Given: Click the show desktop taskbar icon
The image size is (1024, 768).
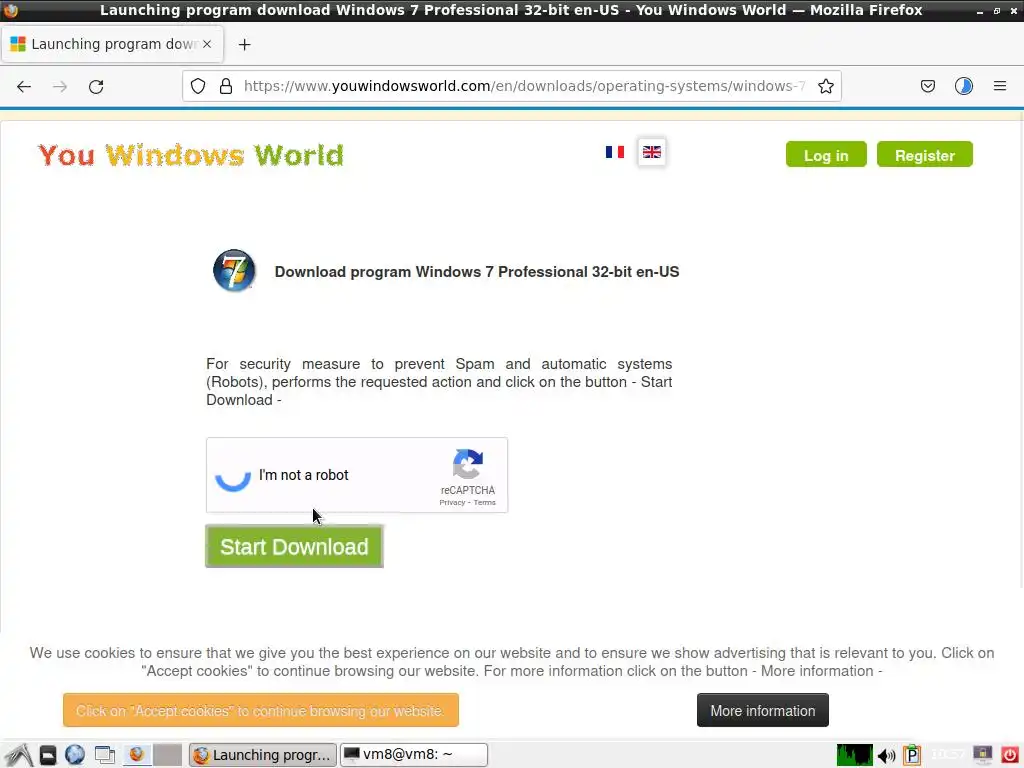Looking at the screenshot, I should pos(104,755).
